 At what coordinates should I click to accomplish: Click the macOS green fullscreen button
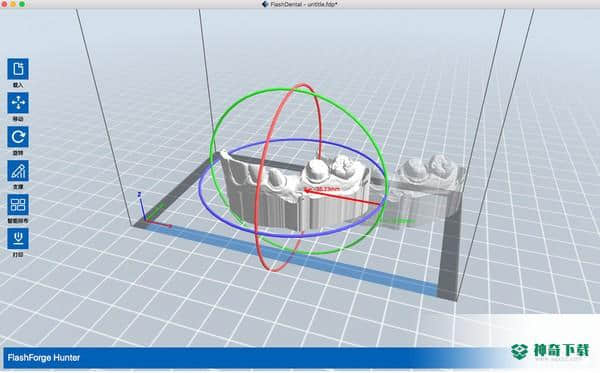22,4
